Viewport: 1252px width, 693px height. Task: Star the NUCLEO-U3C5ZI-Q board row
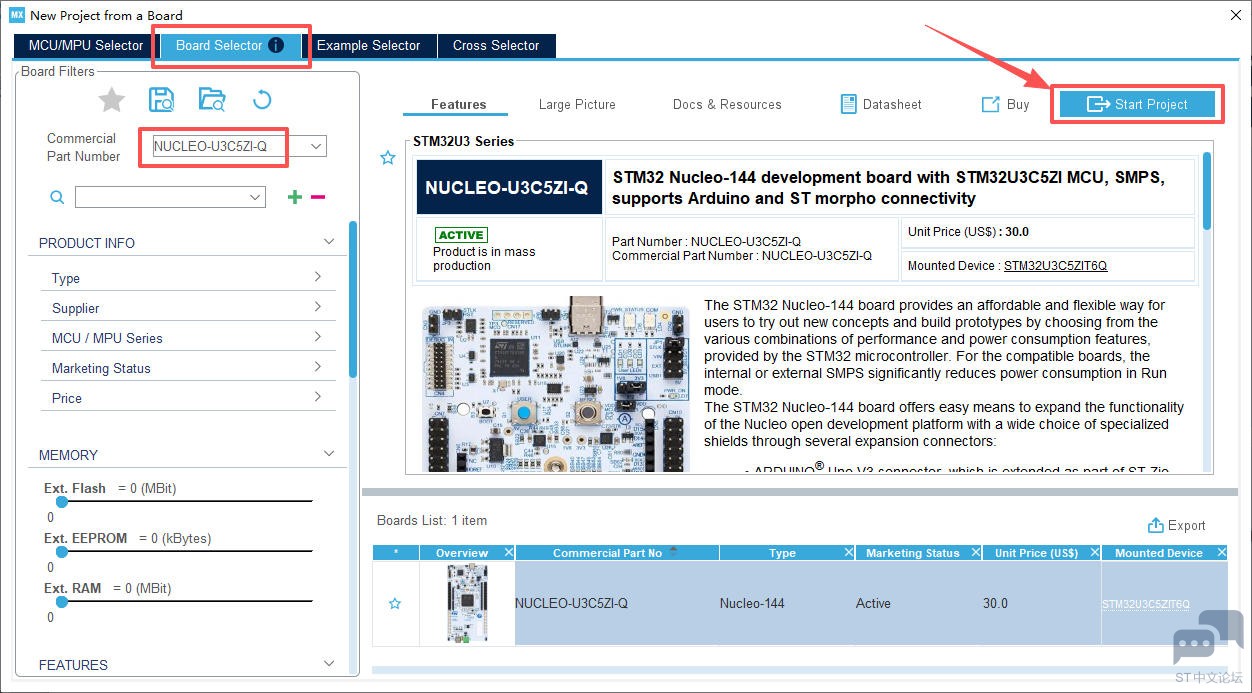395,603
